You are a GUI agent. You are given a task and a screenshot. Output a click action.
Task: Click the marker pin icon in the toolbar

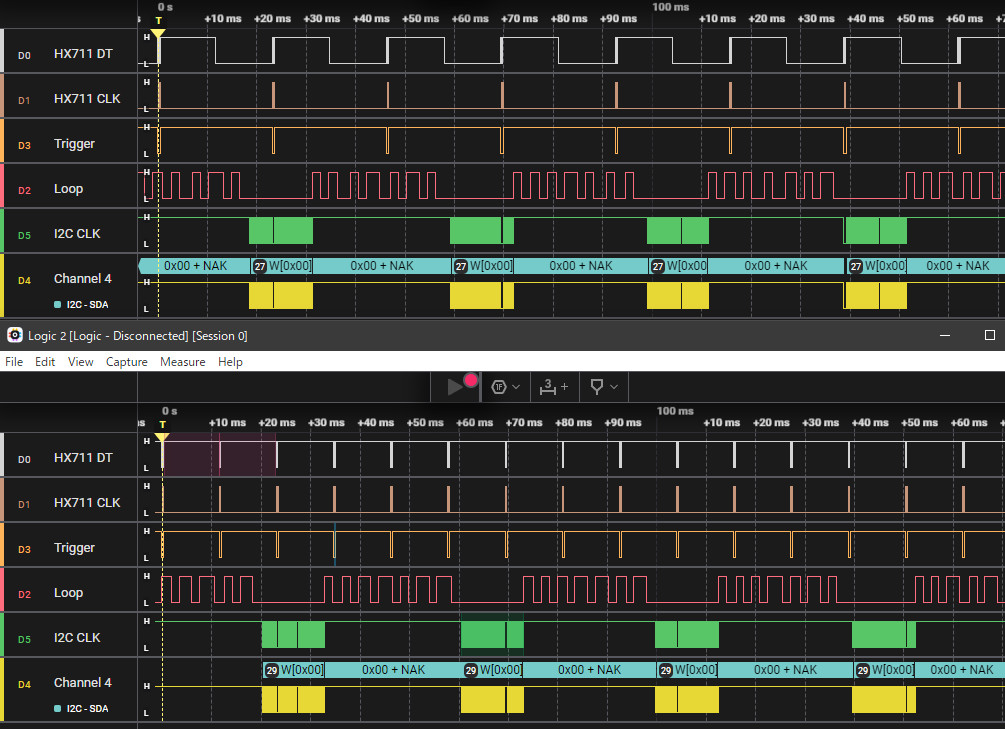click(x=597, y=387)
